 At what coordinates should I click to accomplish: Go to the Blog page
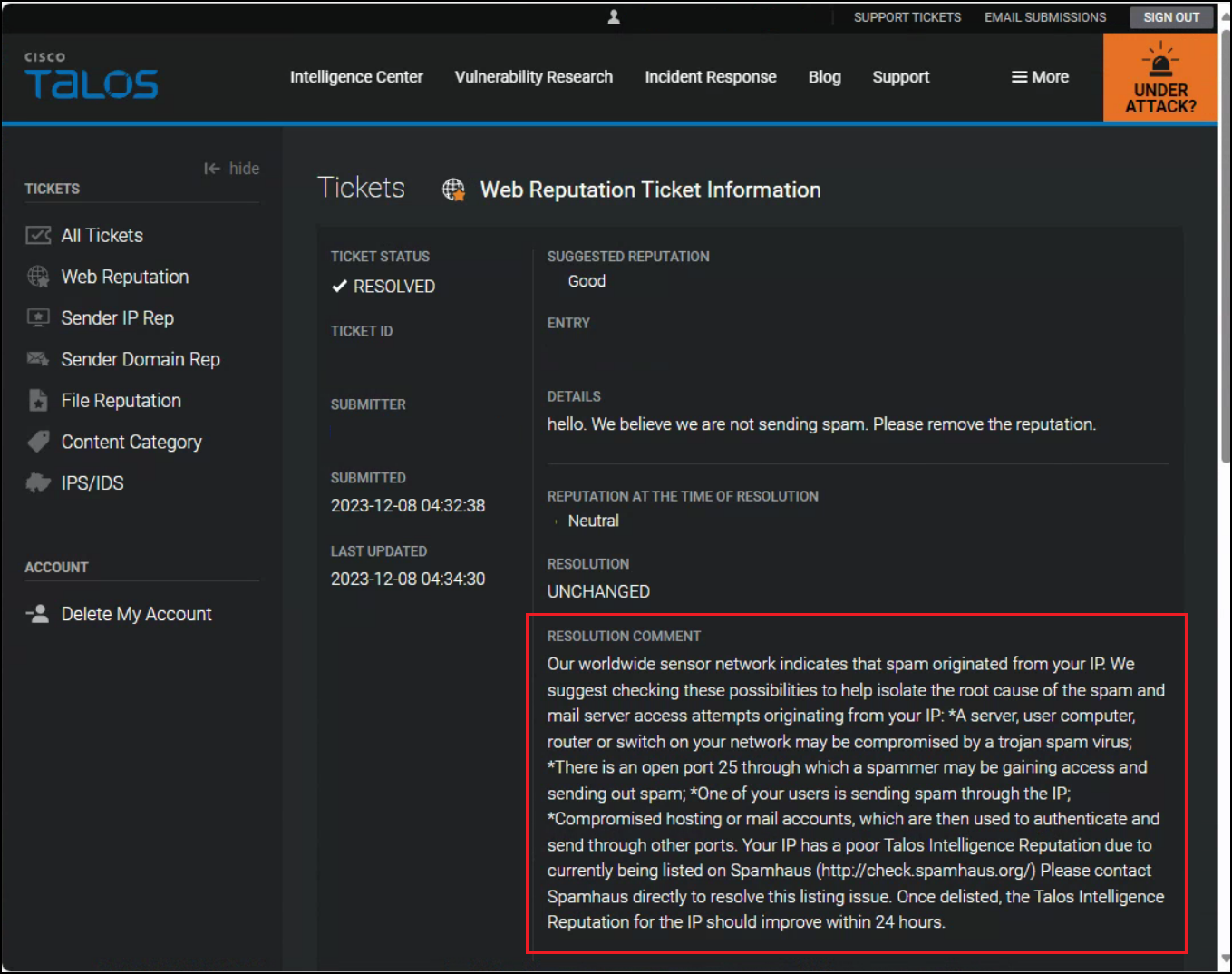click(825, 77)
